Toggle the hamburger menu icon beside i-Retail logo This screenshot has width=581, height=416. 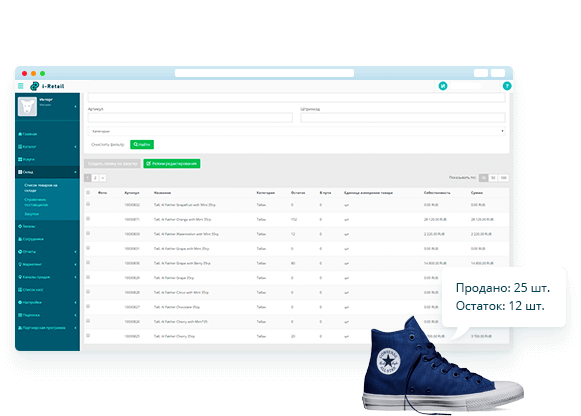click(21, 86)
